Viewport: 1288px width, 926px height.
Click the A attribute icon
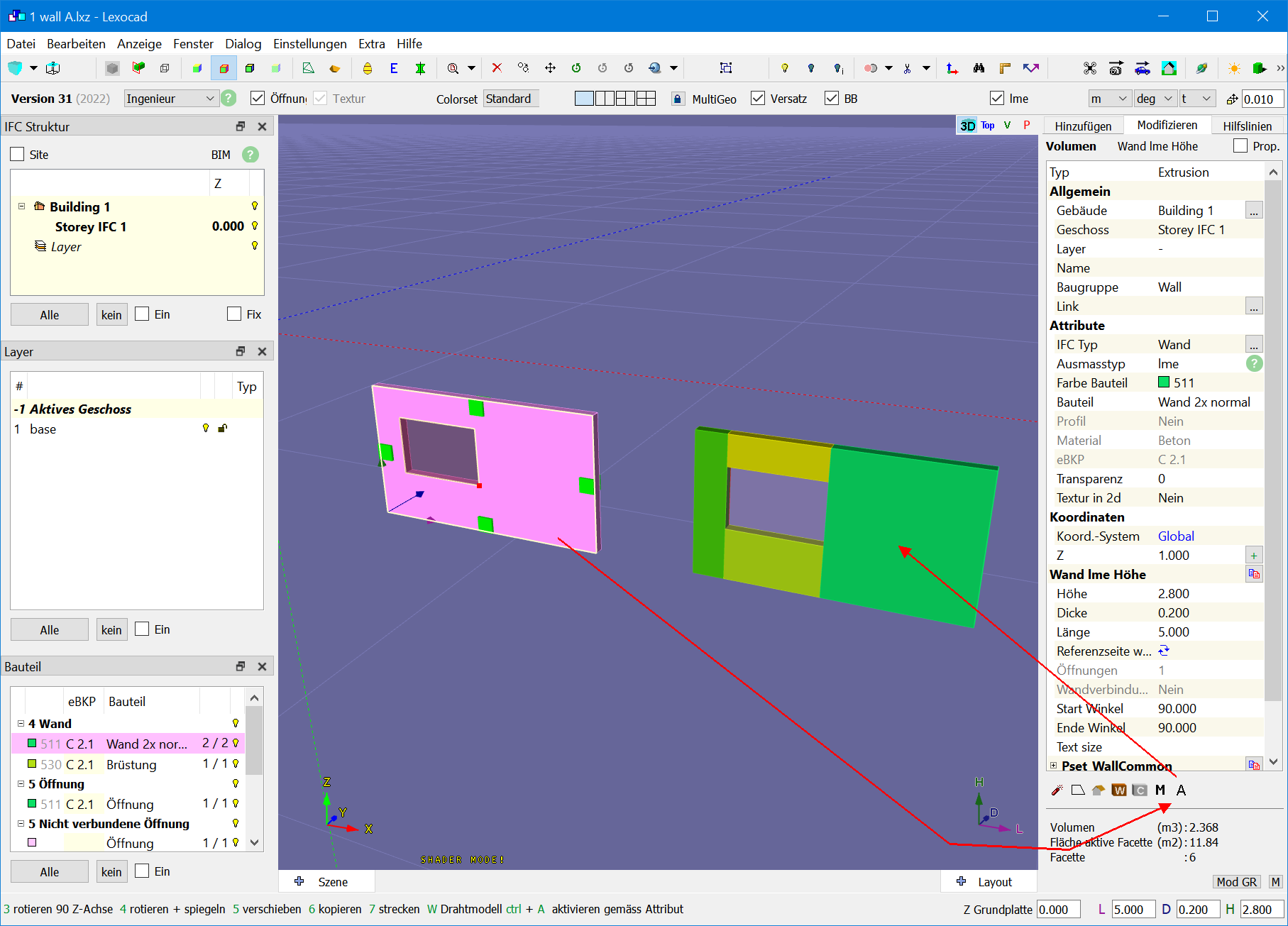(x=1181, y=790)
